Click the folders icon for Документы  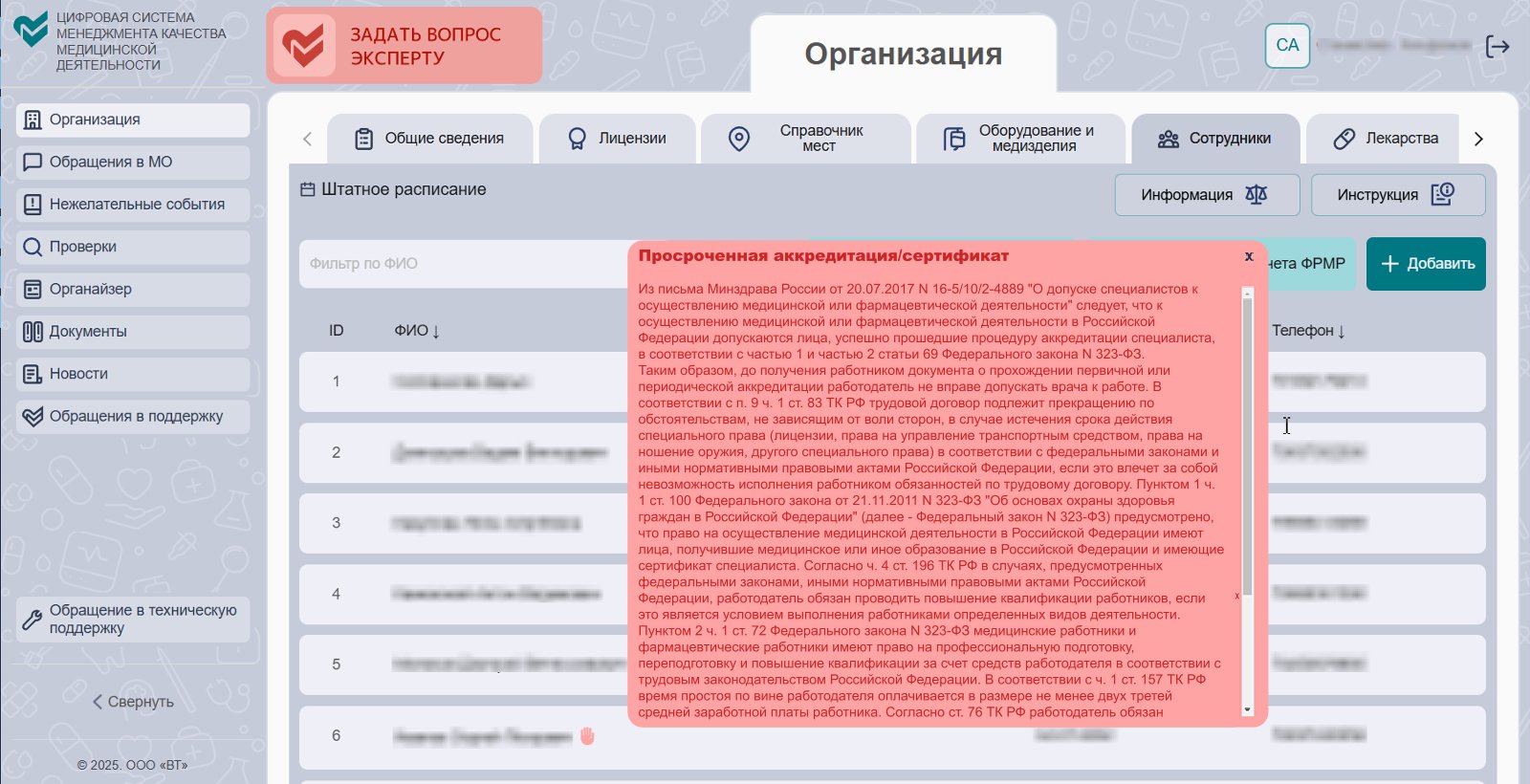33,332
